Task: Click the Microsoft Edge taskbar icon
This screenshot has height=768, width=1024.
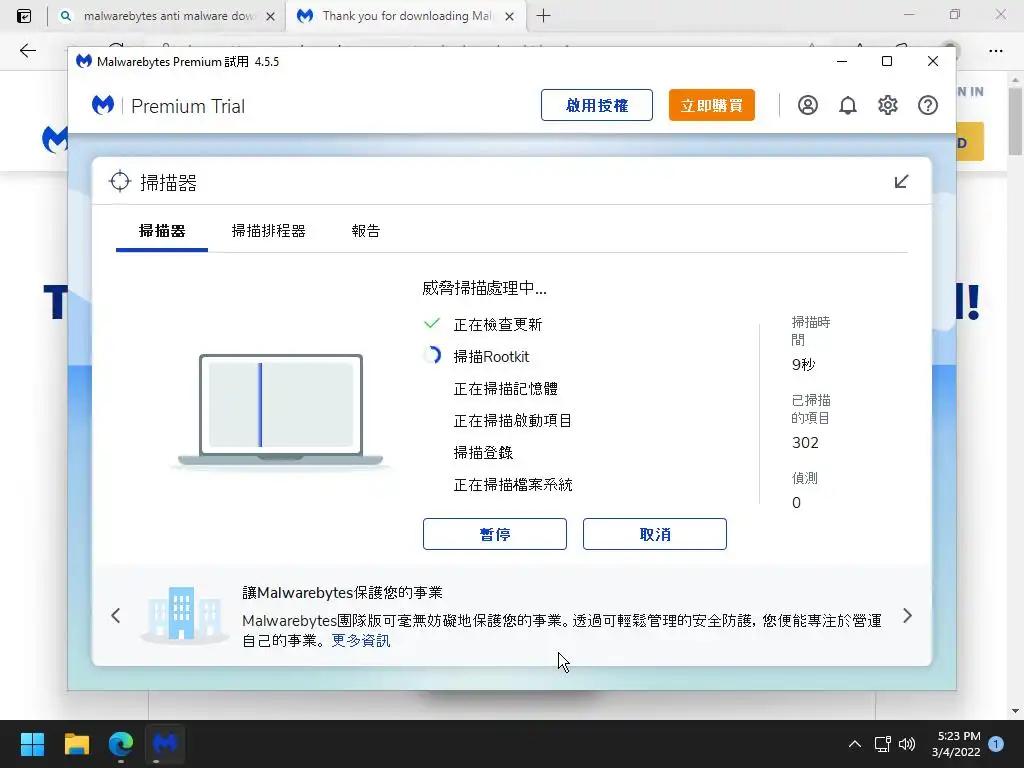Action: 121,744
